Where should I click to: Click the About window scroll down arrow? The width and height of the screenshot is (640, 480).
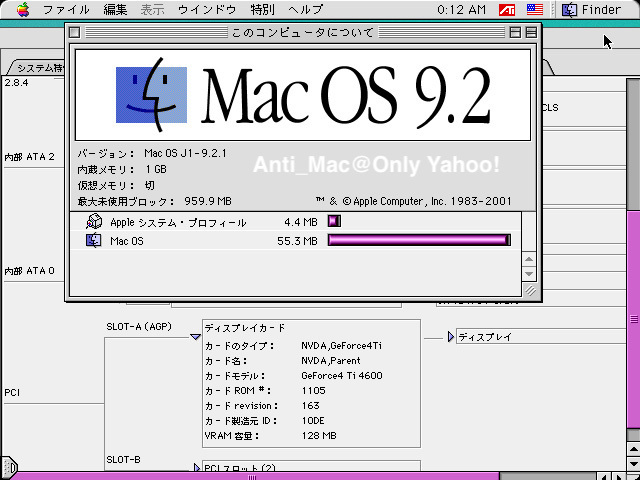(529, 273)
